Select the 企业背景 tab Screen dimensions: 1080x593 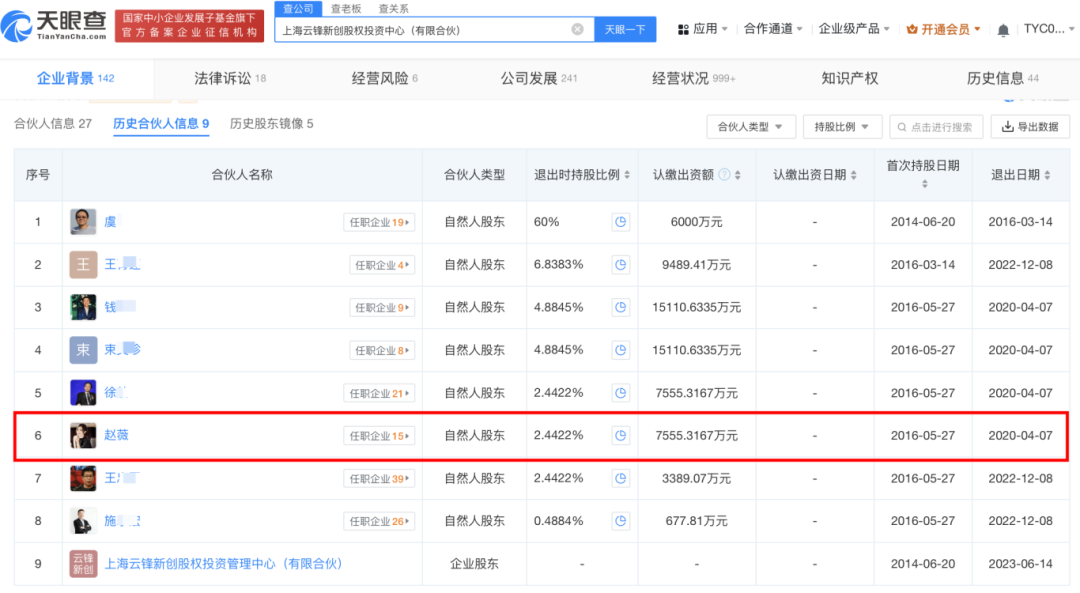point(76,79)
